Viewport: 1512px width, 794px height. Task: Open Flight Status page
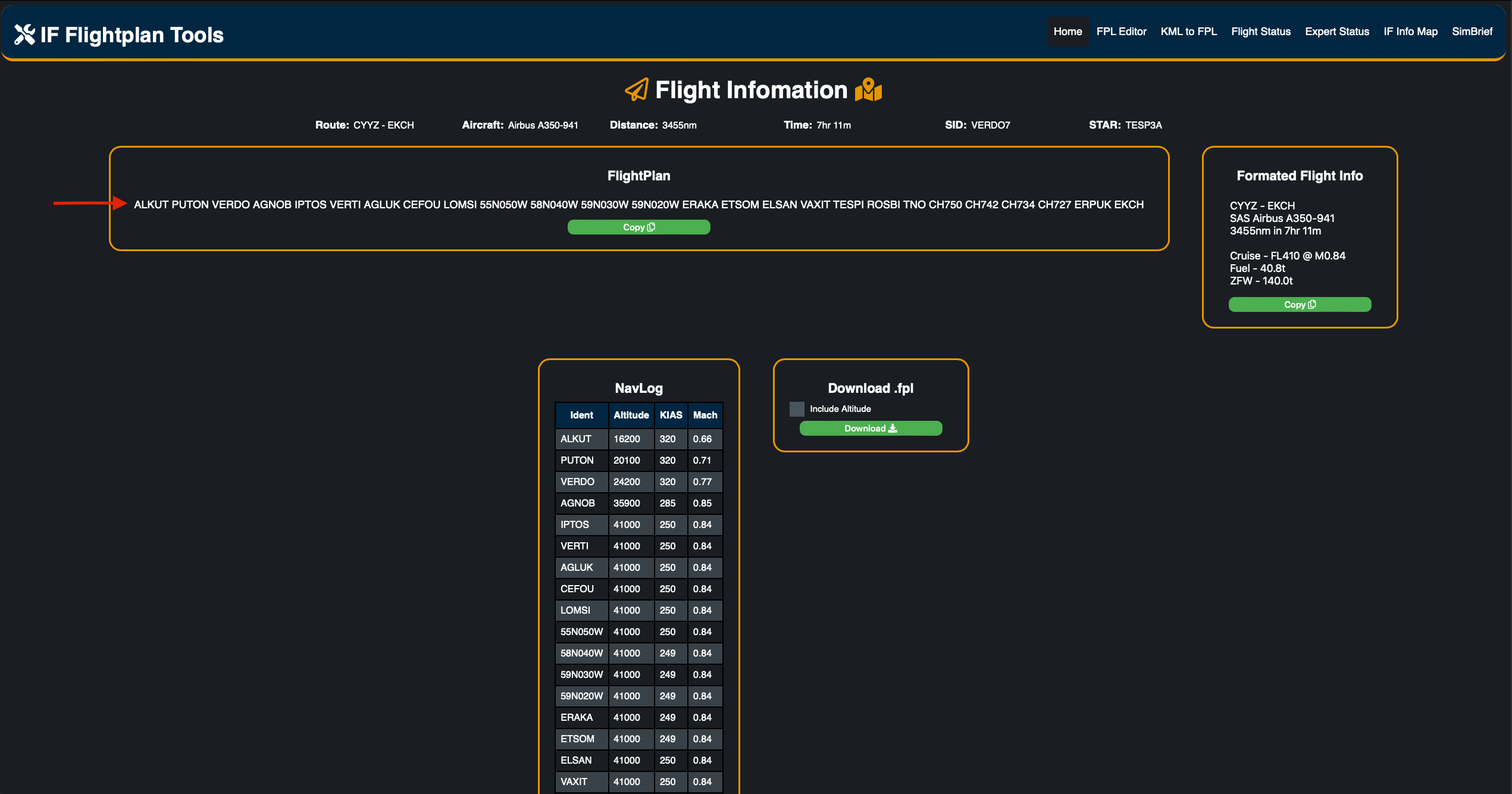(x=1261, y=32)
